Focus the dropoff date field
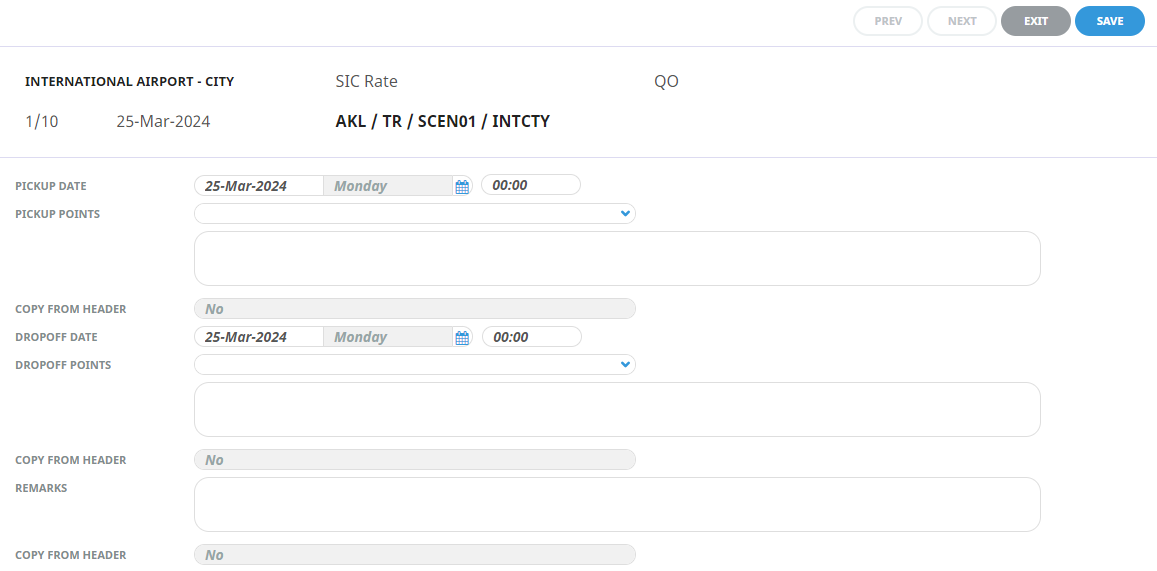This screenshot has width=1157, height=571. [258, 338]
